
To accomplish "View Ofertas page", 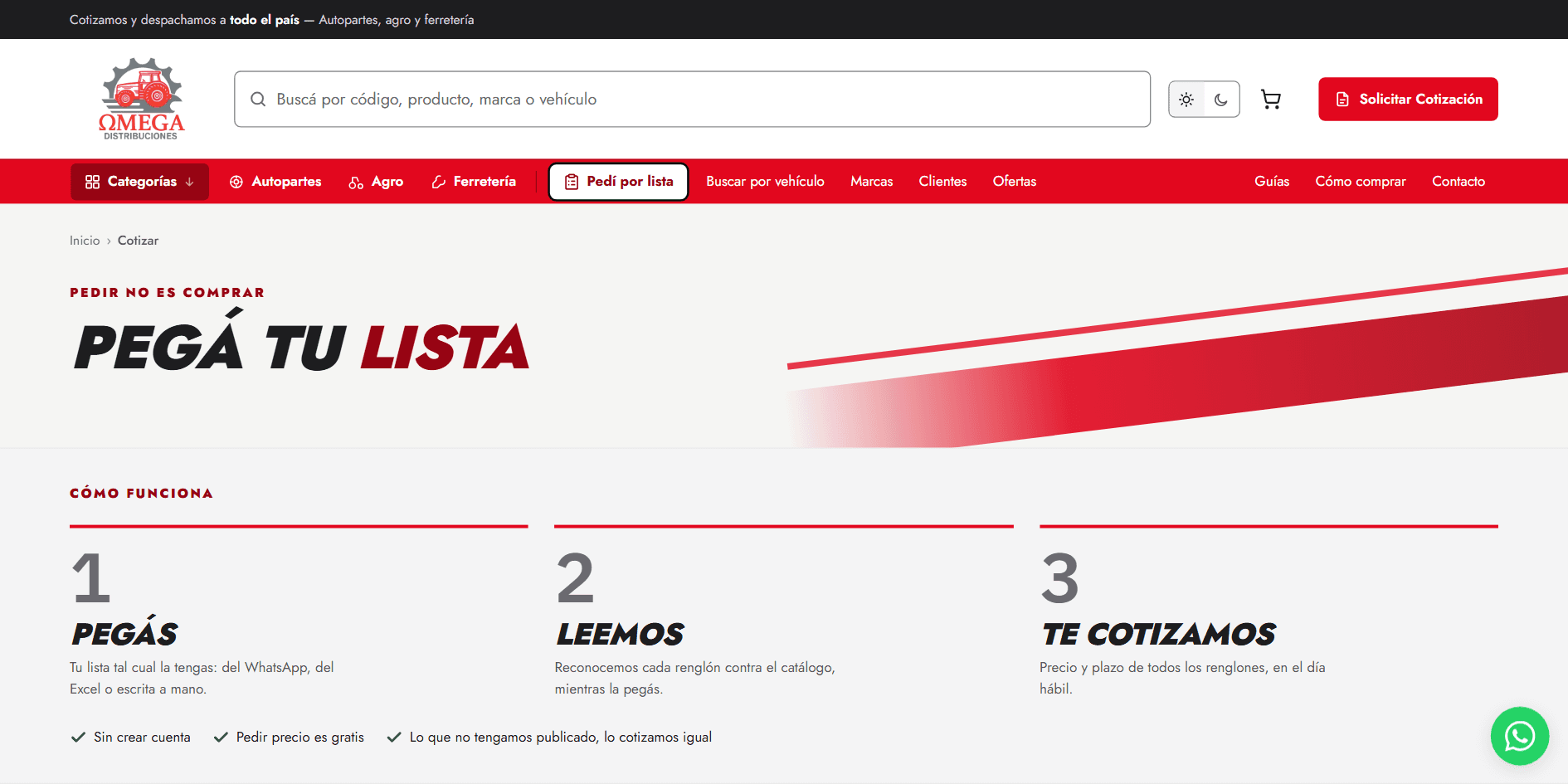I will tap(1015, 182).
